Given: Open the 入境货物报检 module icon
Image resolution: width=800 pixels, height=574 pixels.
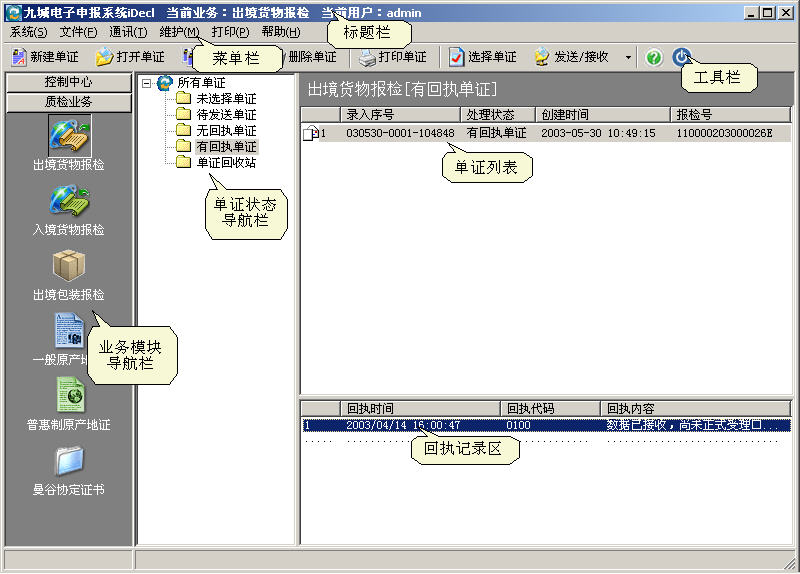Looking at the screenshot, I should click(68, 202).
